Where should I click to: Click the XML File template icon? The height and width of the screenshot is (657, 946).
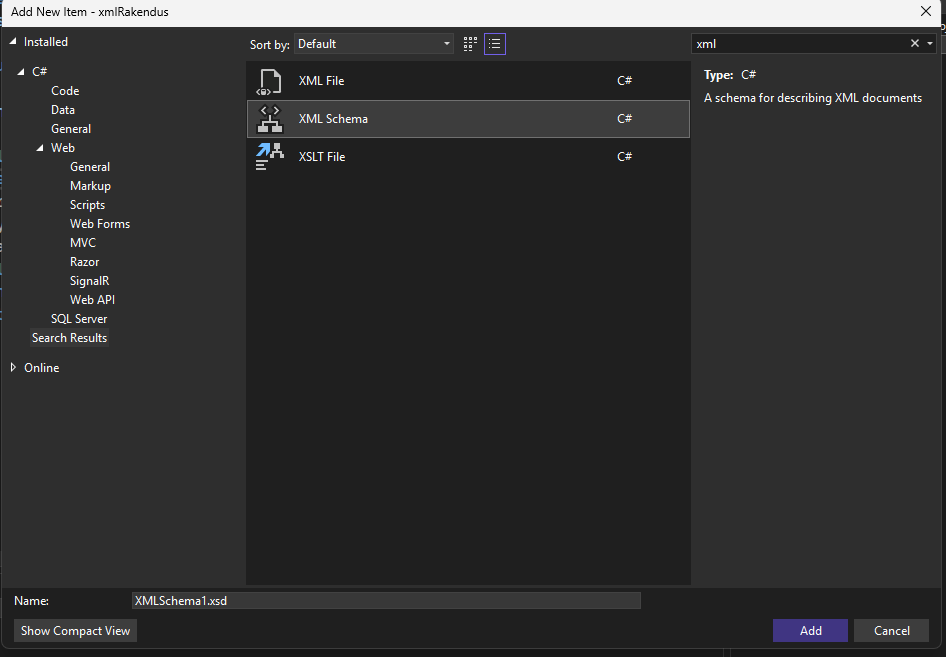point(269,81)
